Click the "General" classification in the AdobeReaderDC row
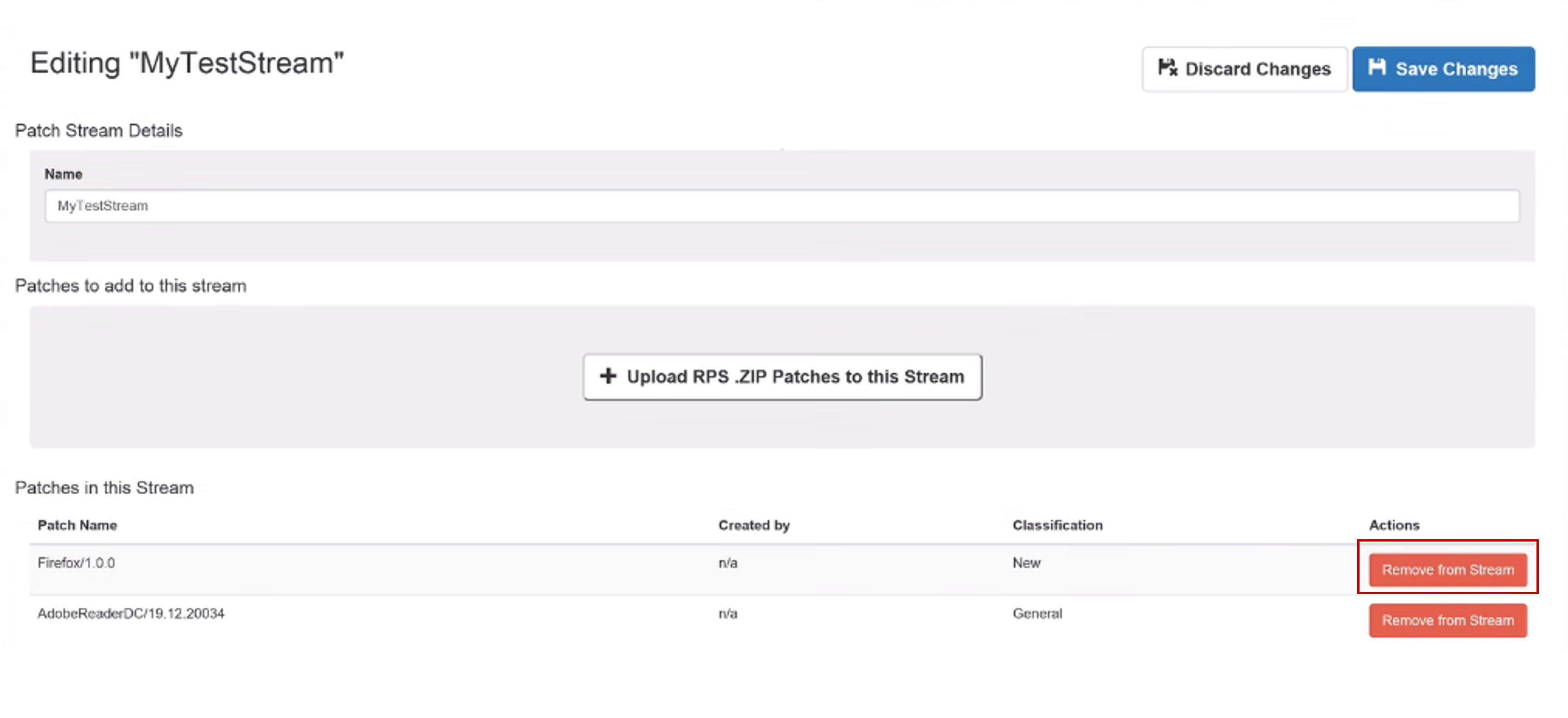Viewport: 1568px width, 718px height. [1037, 614]
